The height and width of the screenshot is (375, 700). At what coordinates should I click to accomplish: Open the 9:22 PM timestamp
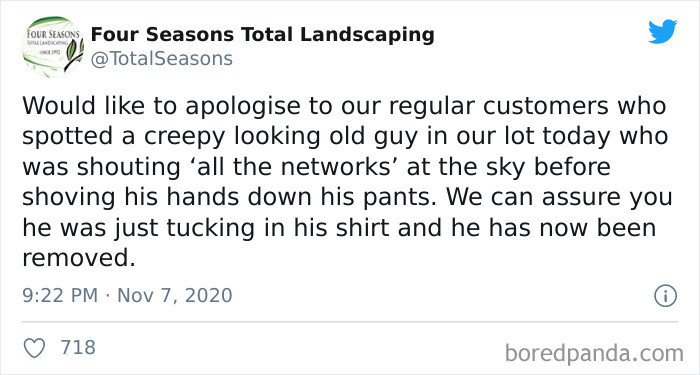point(60,296)
